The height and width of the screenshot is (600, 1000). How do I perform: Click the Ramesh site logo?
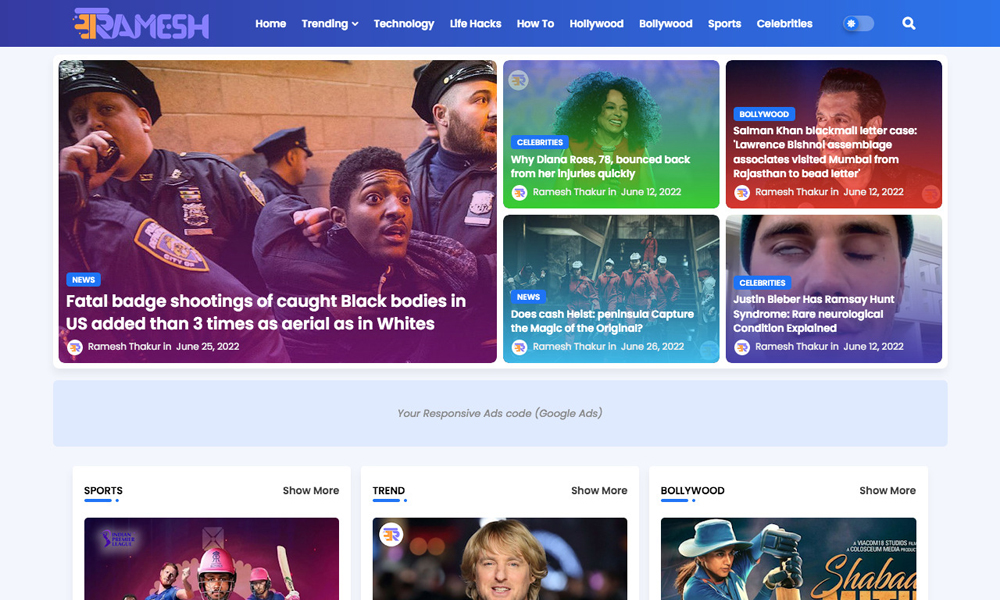click(x=141, y=24)
